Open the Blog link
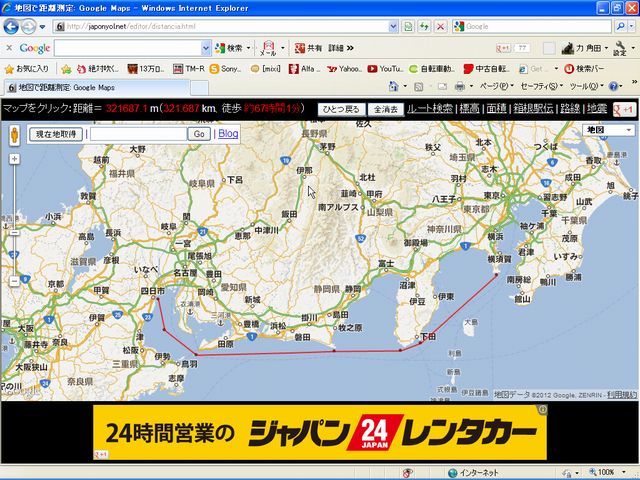Viewport: 640px width, 480px height. (x=228, y=133)
